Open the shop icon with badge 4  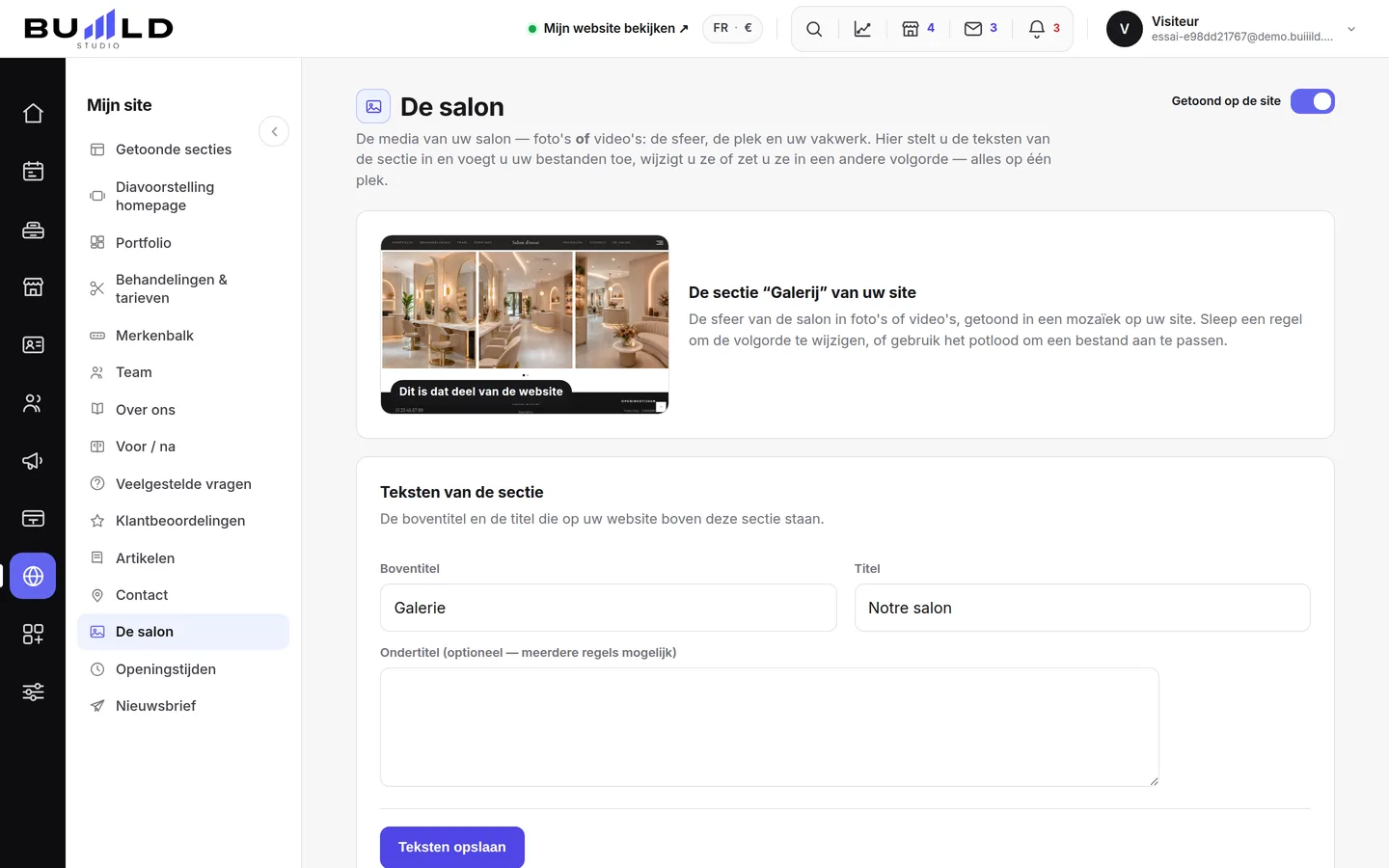tap(918, 29)
